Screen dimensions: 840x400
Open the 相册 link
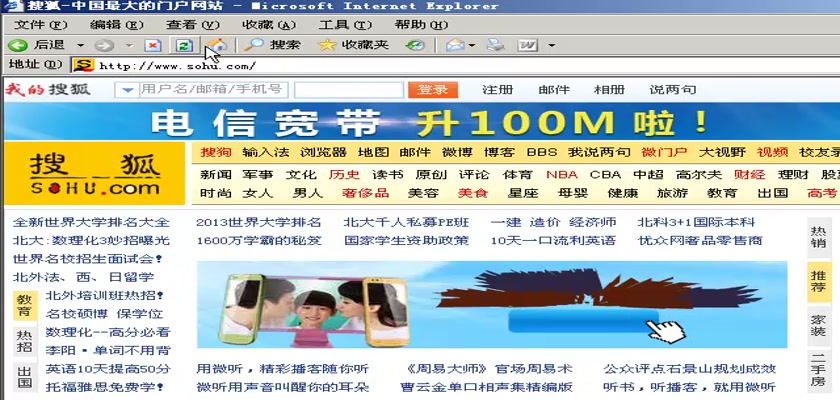609,89
